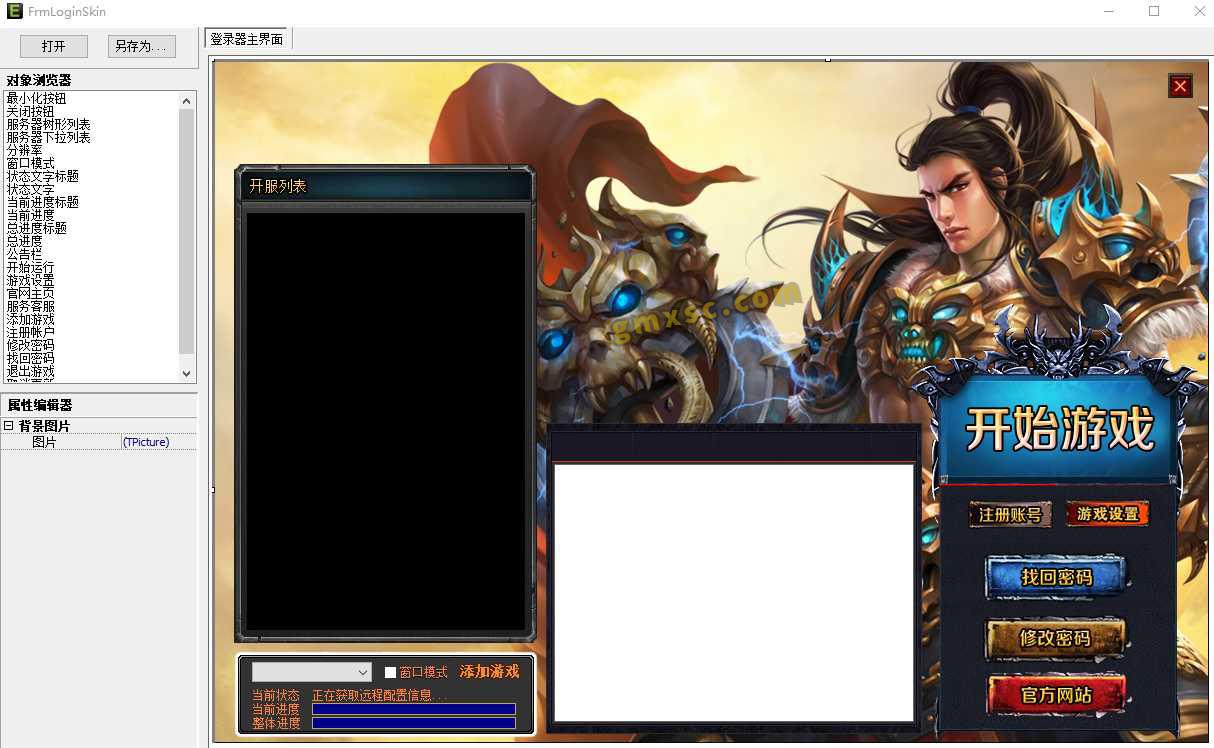Select 注册帐户 in the object list
This screenshot has width=1214, height=748.
30,332
